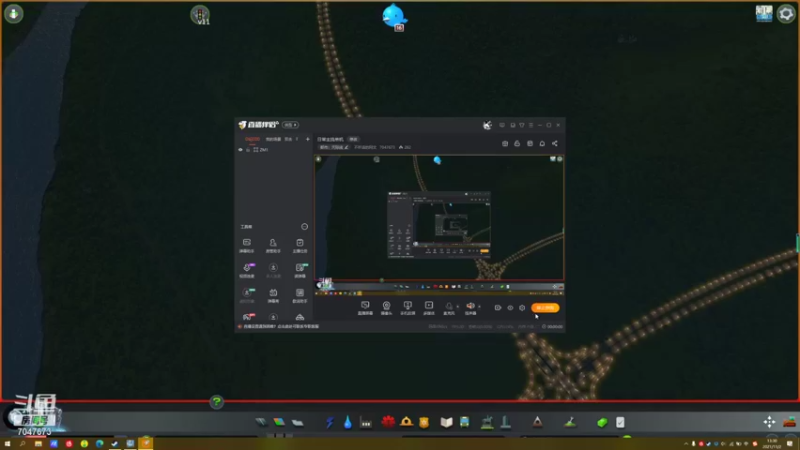Screen dimensions: 800x450
Task: Expand the speaker dropdown arrow
Action: click(479, 307)
